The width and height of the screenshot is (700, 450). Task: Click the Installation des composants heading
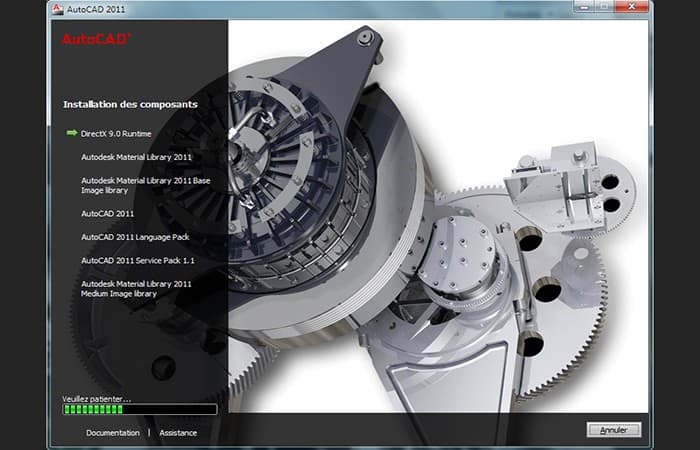pyautogui.click(x=130, y=104)
